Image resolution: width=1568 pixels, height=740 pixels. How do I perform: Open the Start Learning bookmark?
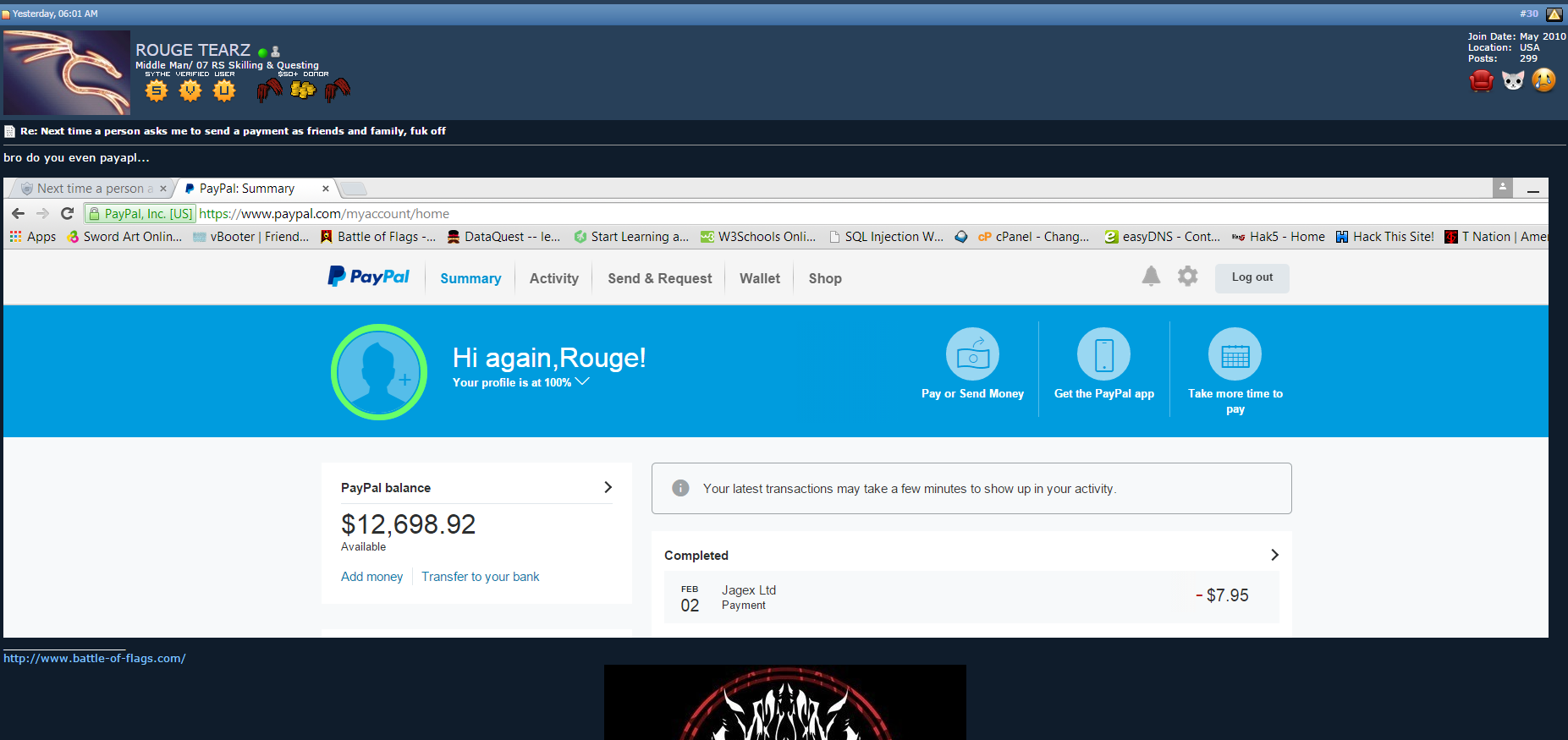pos(631,237)
